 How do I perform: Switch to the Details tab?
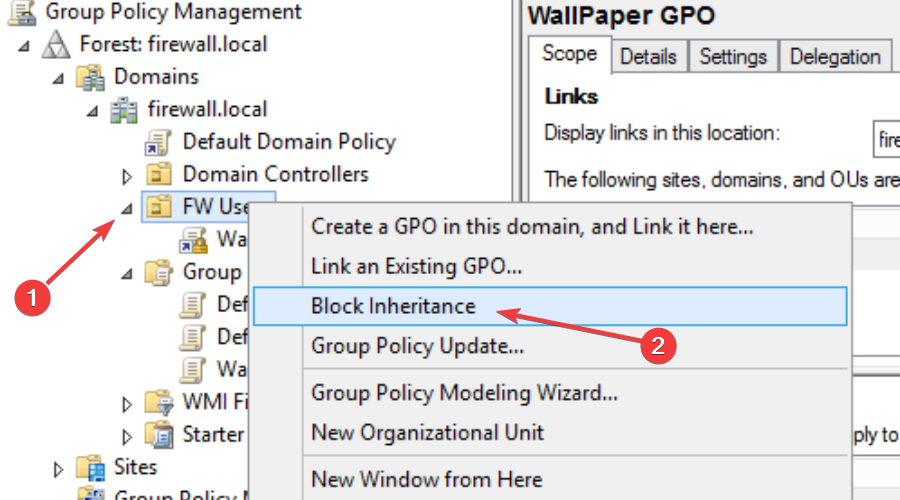coord(648,57)
